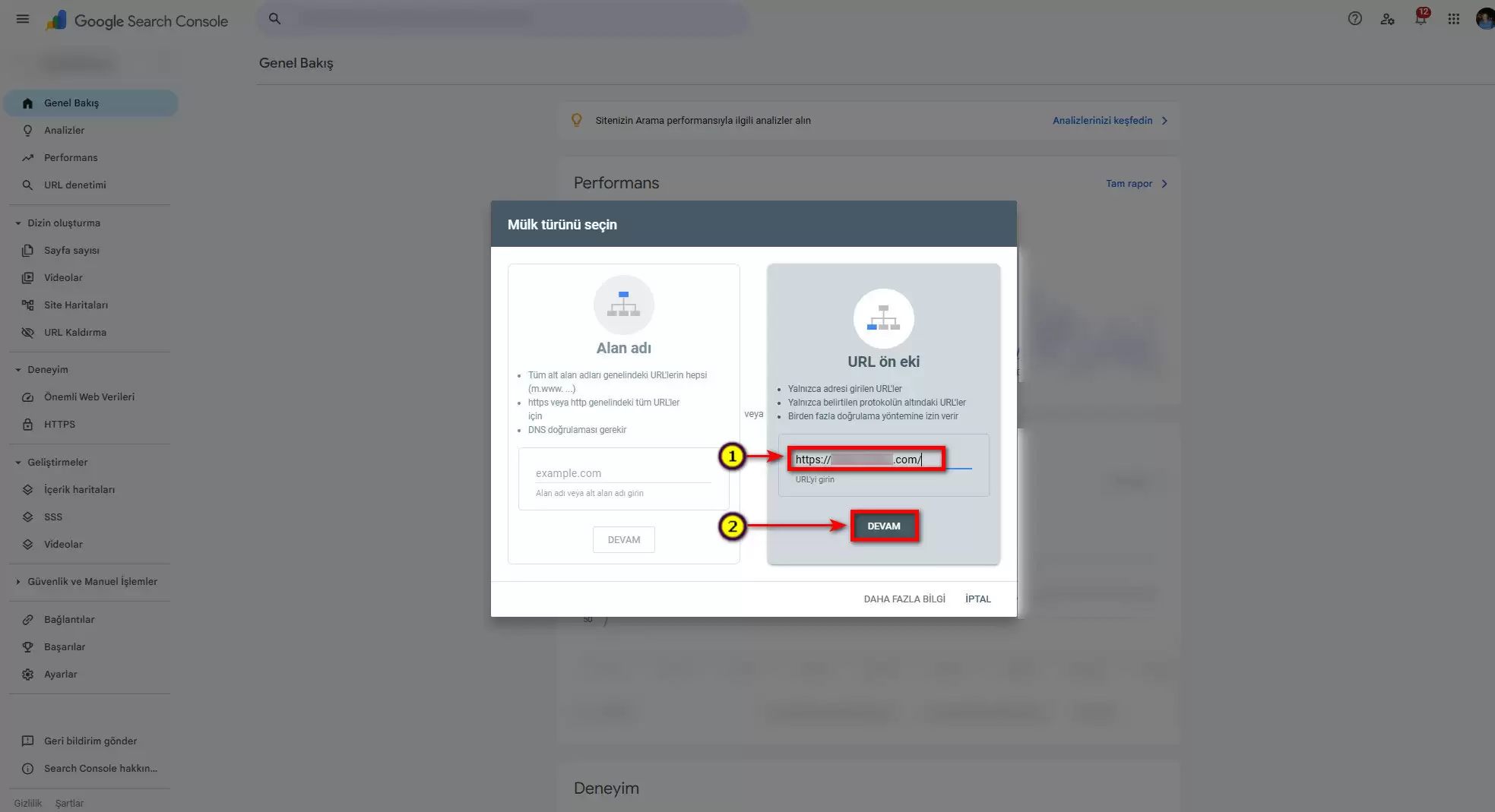This screenshot has width=1495, height=812.
Task: Click the HTTPS lock icon
Action: click(27, 425)
